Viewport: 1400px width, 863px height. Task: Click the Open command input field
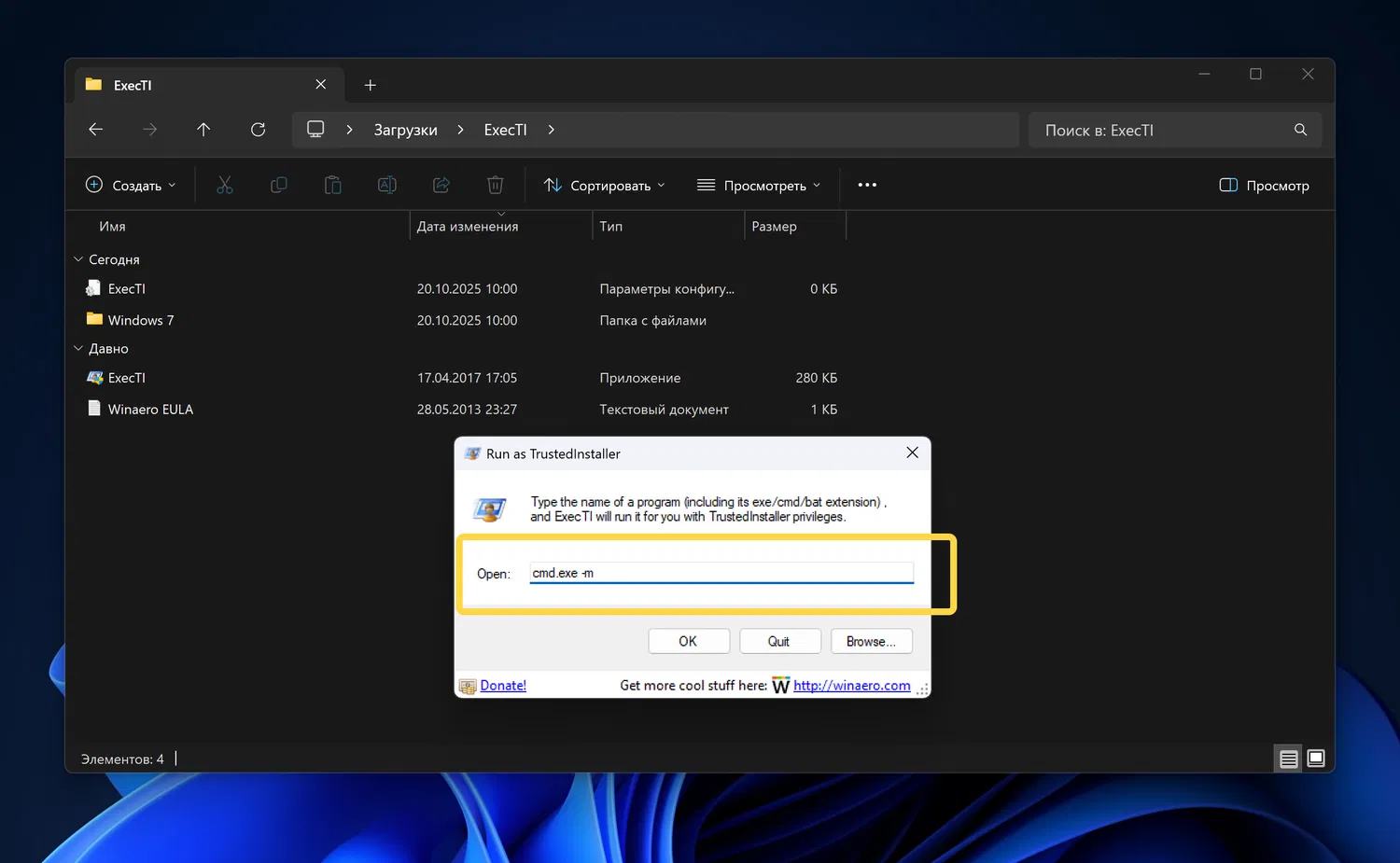tap(721, 573)
